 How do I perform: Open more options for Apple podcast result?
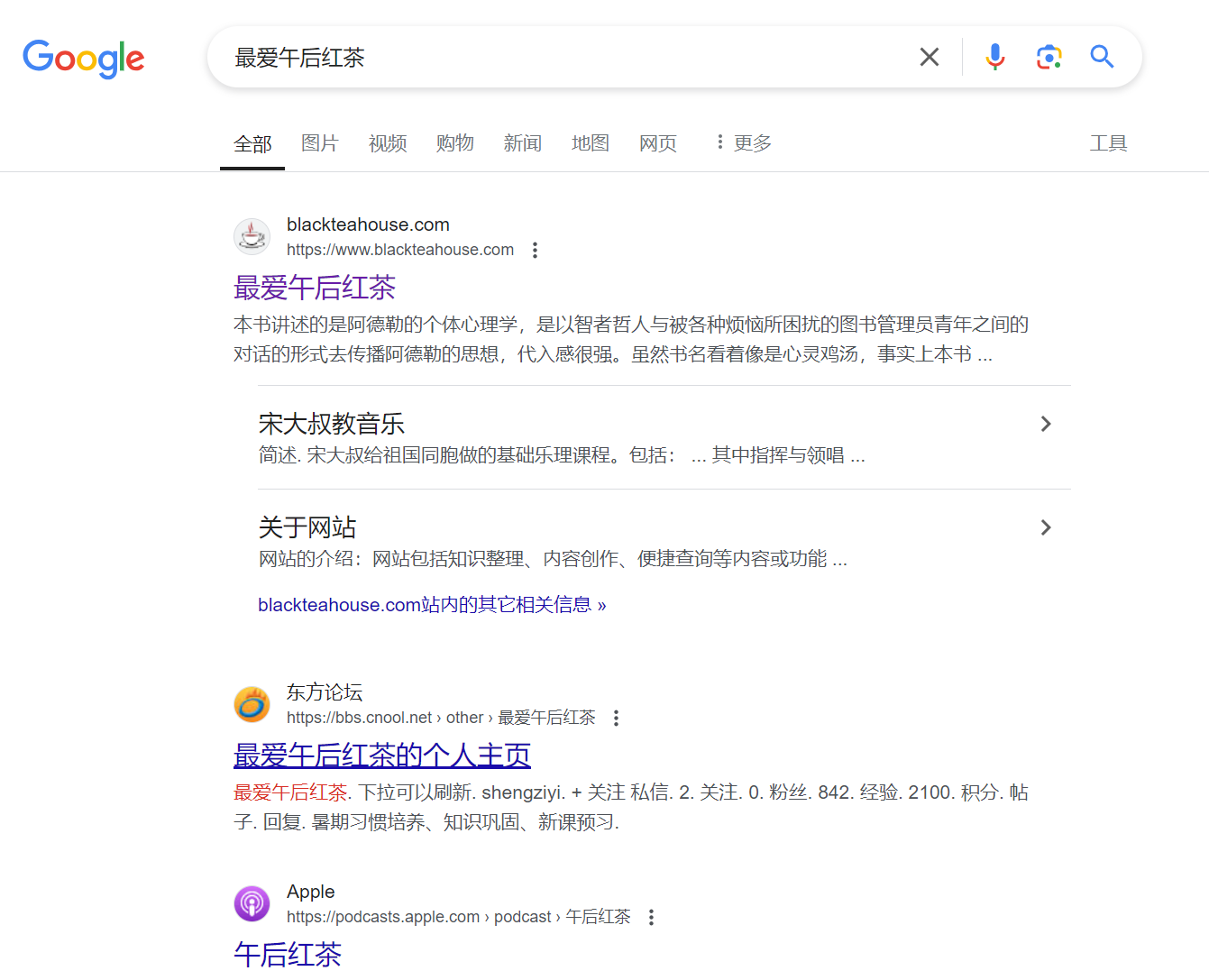tap(651, 917)
